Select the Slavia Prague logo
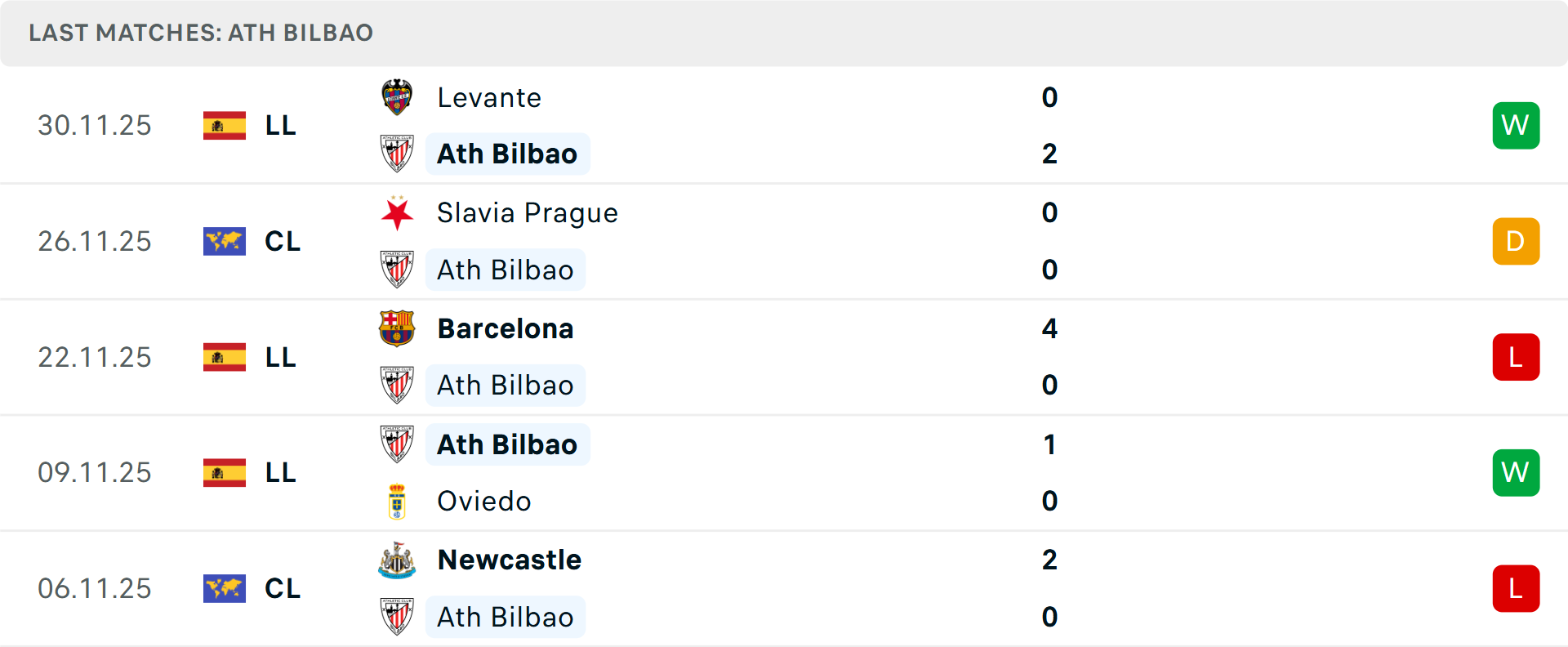Viewport: 1568px width, 647px height. [x=398, y=213]
